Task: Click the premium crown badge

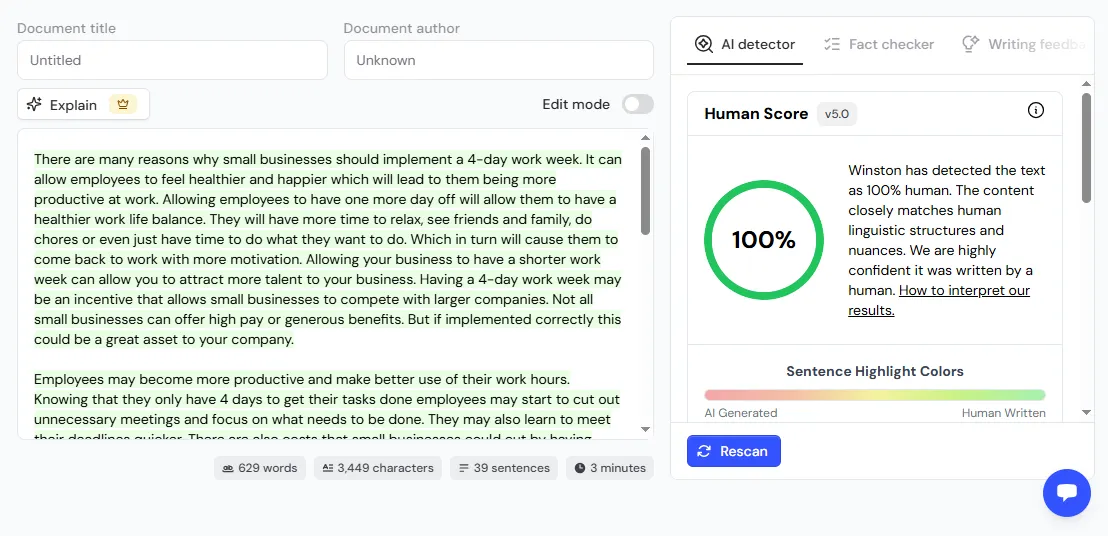Action: click(123, 105)
